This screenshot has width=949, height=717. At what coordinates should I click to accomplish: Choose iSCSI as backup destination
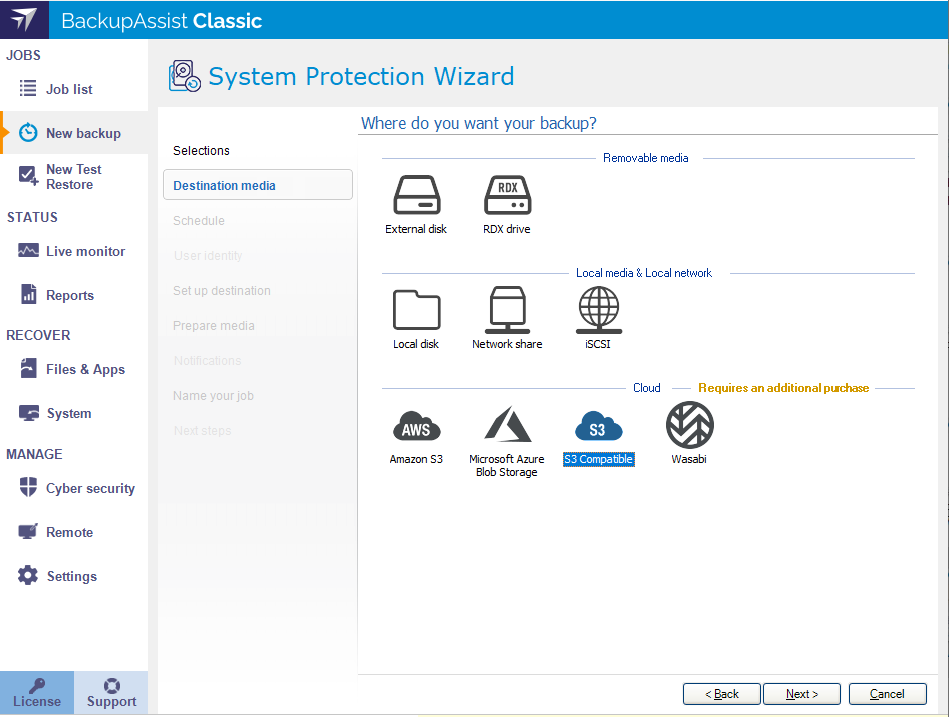click(598, 310)
